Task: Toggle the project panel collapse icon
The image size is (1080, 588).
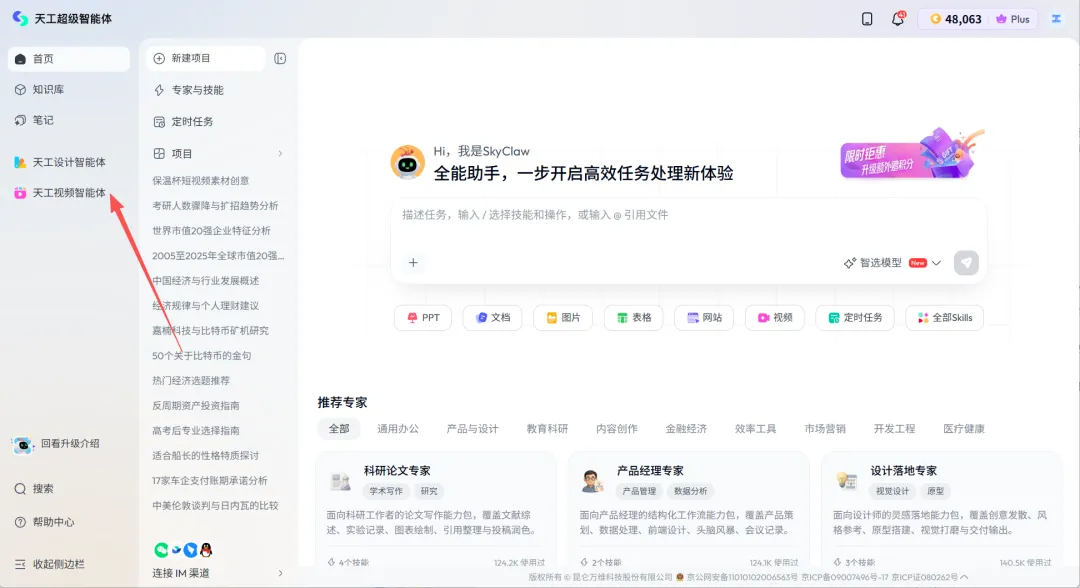Action: [280, 59]
